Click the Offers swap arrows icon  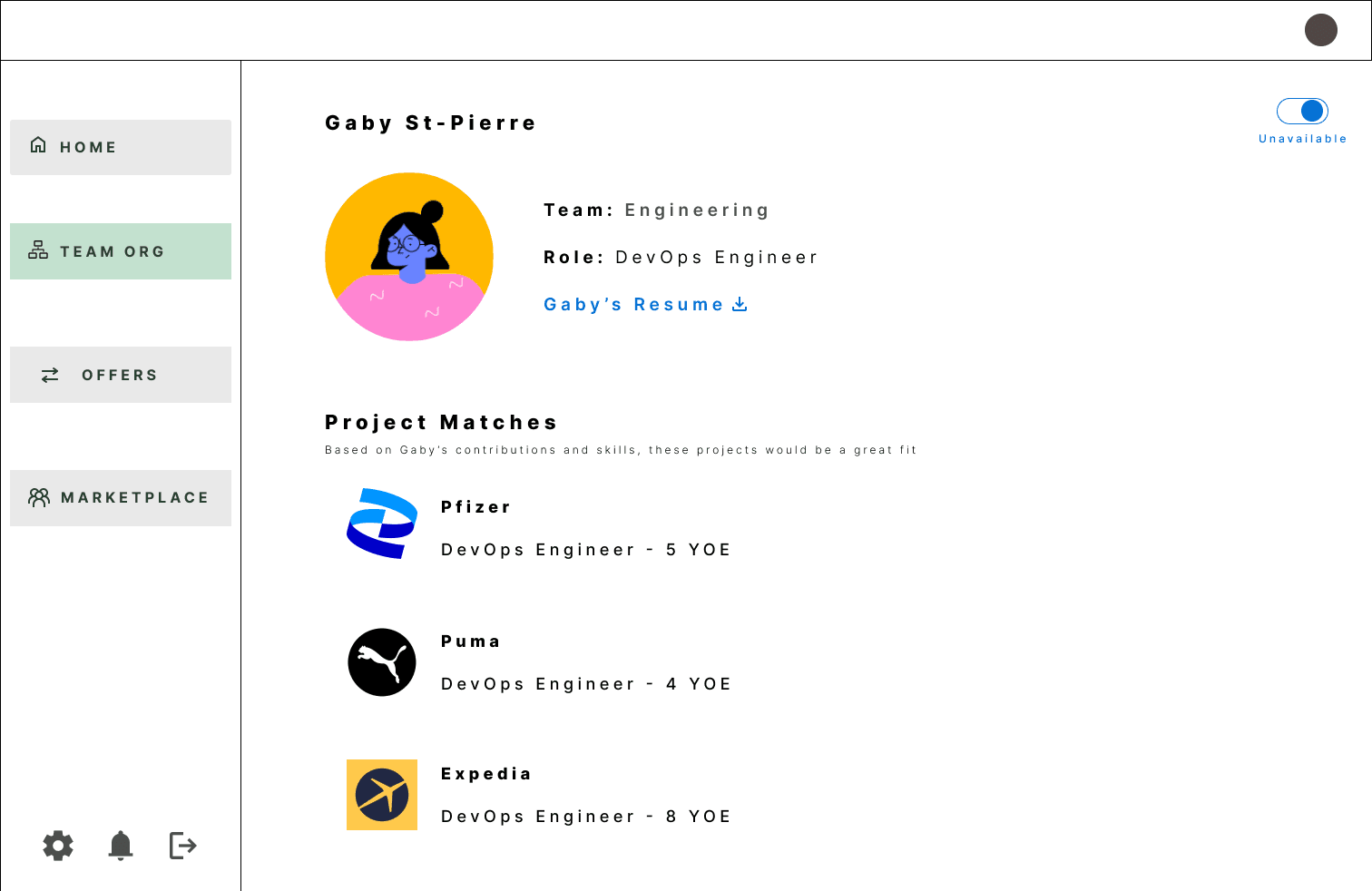coord(50,375)
